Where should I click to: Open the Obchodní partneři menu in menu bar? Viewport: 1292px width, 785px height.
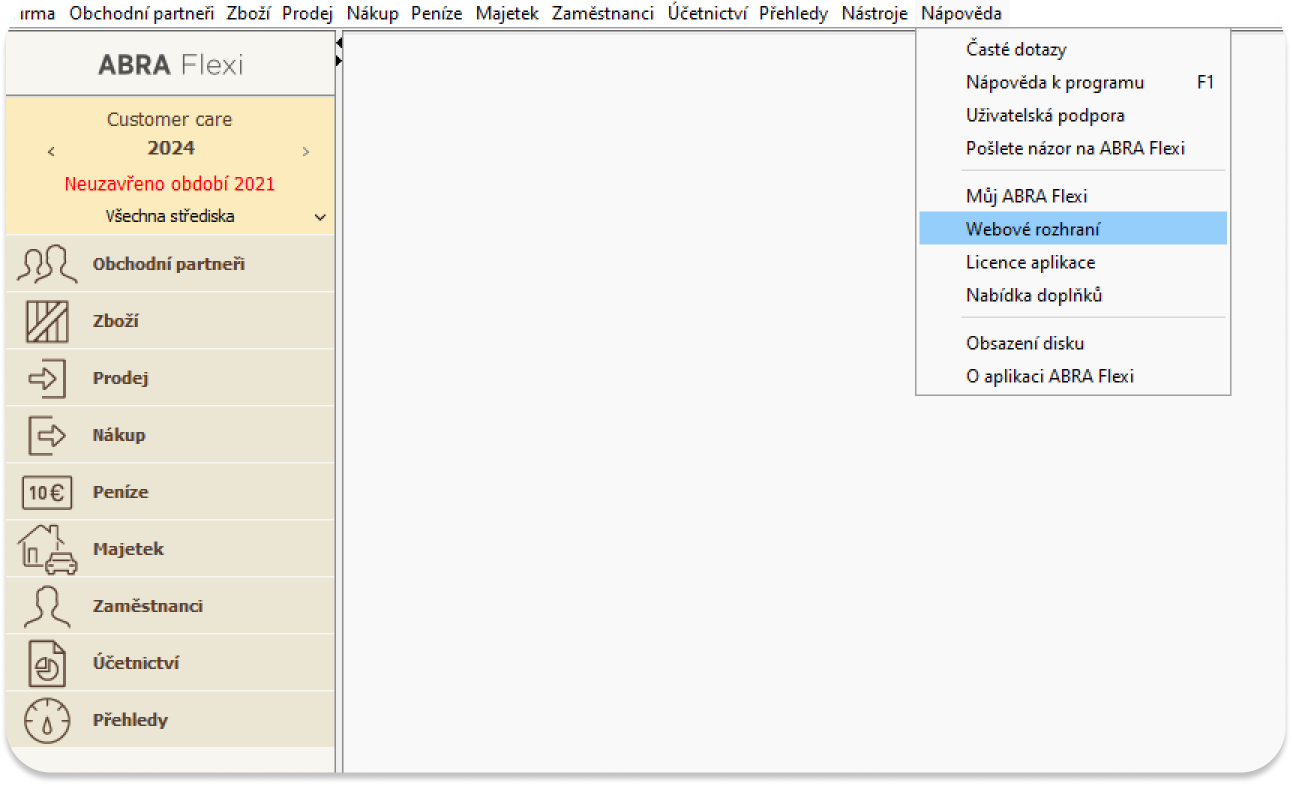point(141,14)
